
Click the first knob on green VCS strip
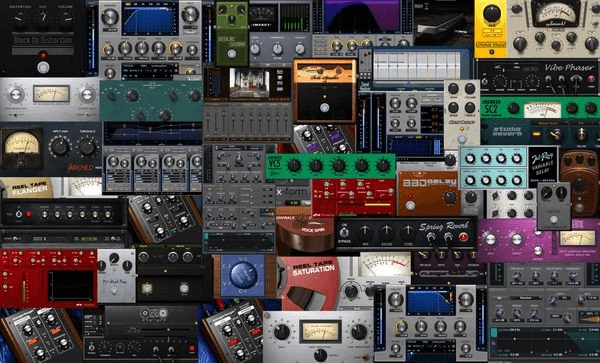[x=294, y=166]
